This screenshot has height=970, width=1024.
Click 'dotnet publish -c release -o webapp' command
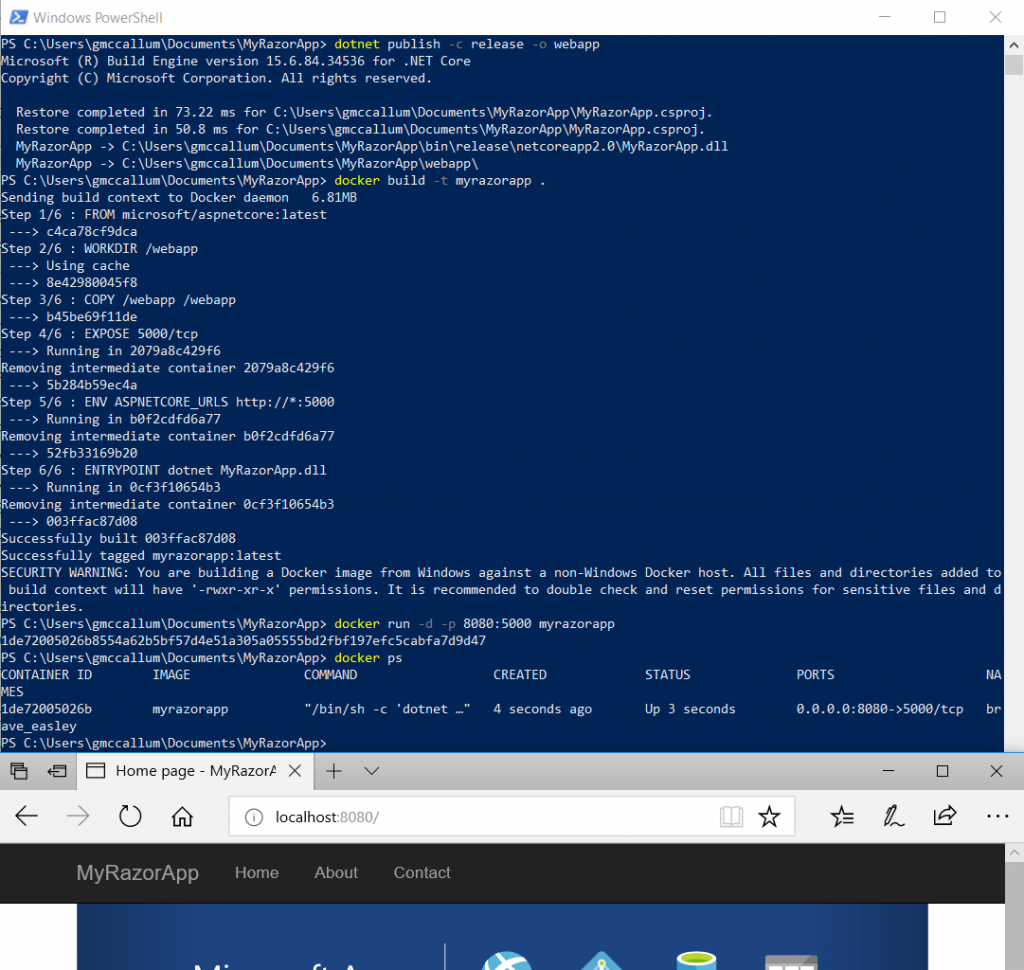[467, 44]
